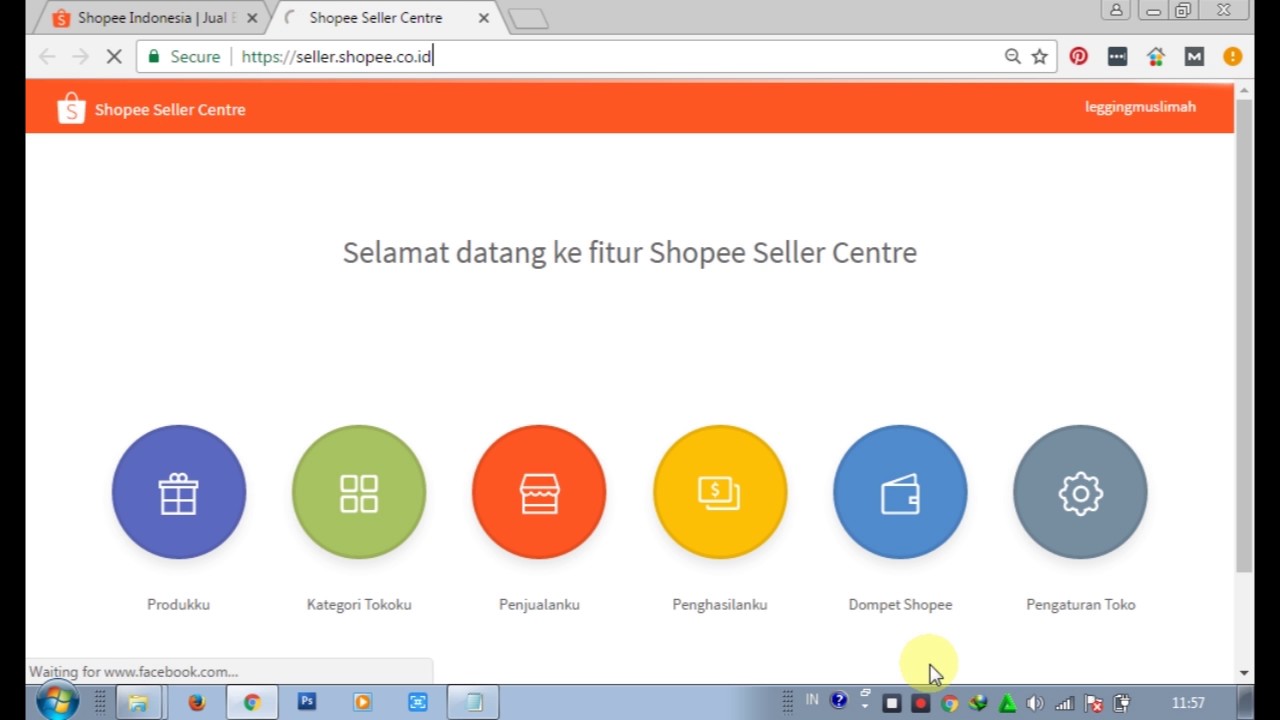
Task: Open the Dompet Shopee wallet icon
Action: click(x=900, y=492)
